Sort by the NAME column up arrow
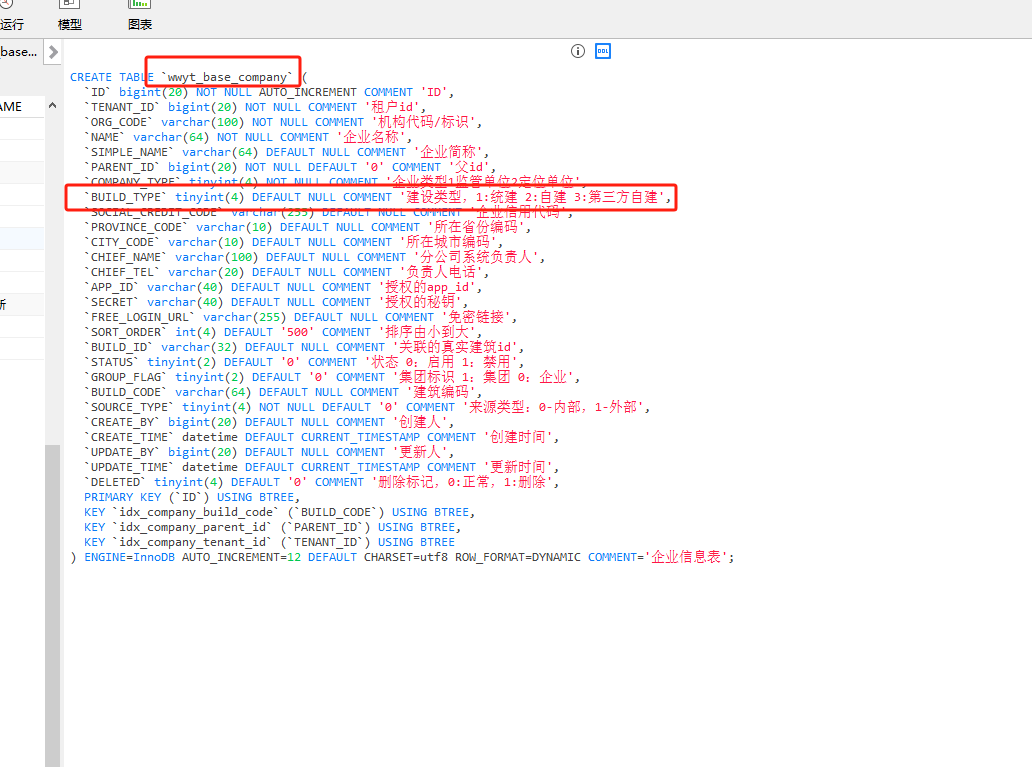This screenshot has height=767, width=1032. coord(53,105)
